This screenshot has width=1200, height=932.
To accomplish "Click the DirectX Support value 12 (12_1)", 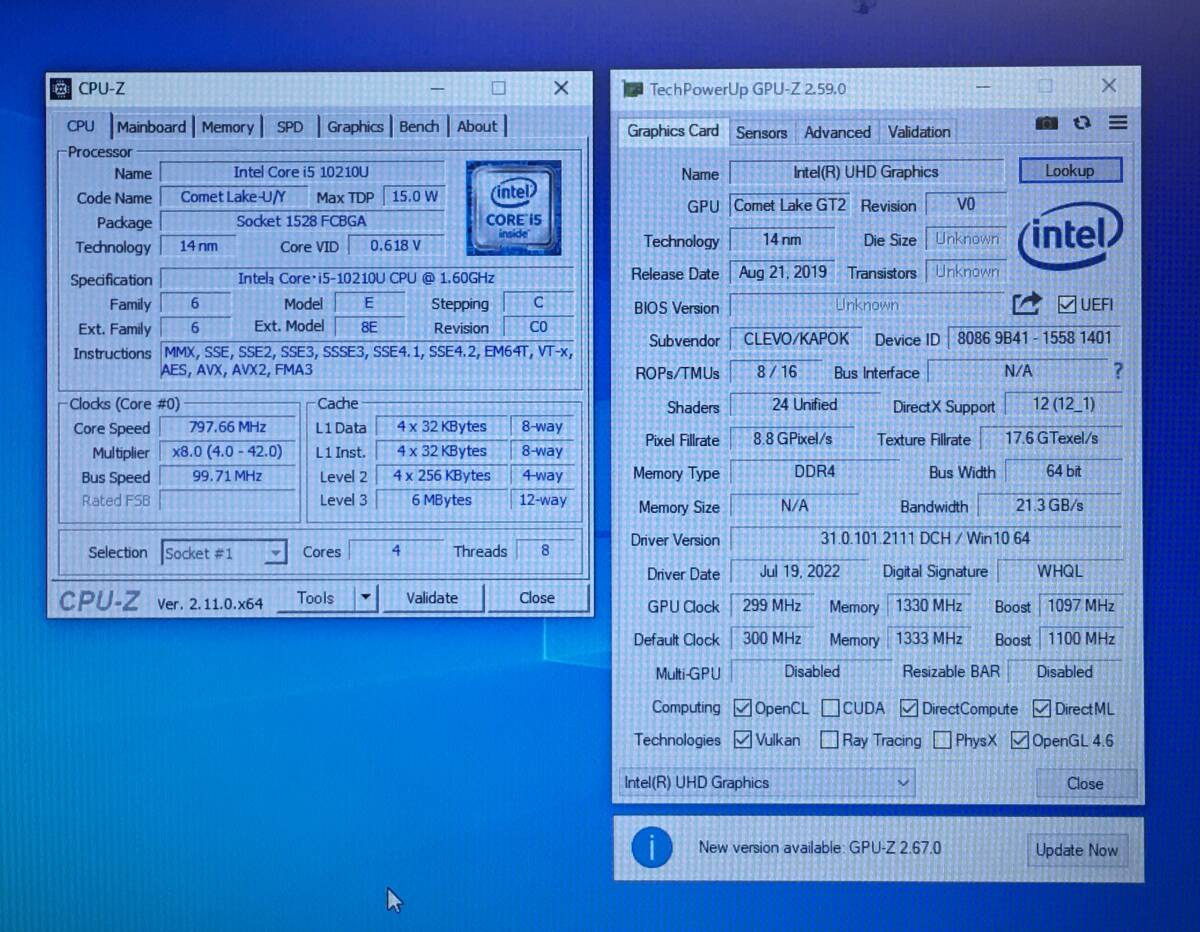I will coord(1063,404).
